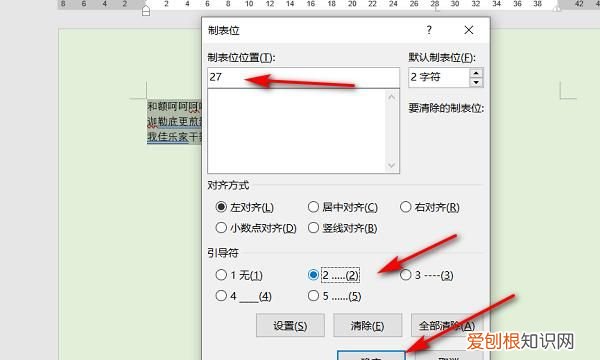This screenshot has width=600, height=360.
Task: Select 竖线对齐(B) alignment
Action: pyautogui.click(x=342, y=228)
